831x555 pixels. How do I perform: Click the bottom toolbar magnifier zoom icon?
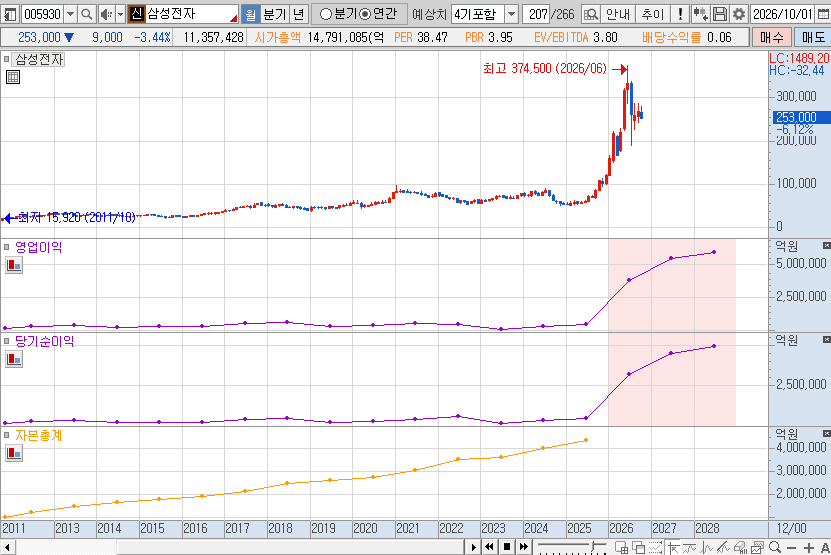775,547
